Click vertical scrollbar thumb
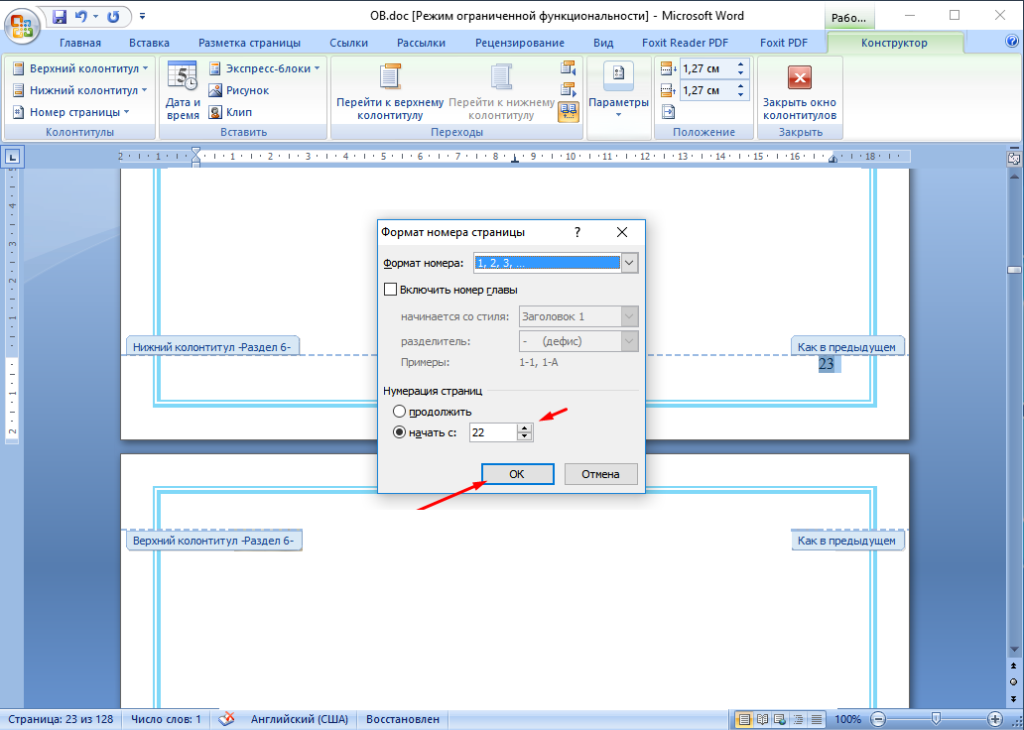 coord(1014,270)
